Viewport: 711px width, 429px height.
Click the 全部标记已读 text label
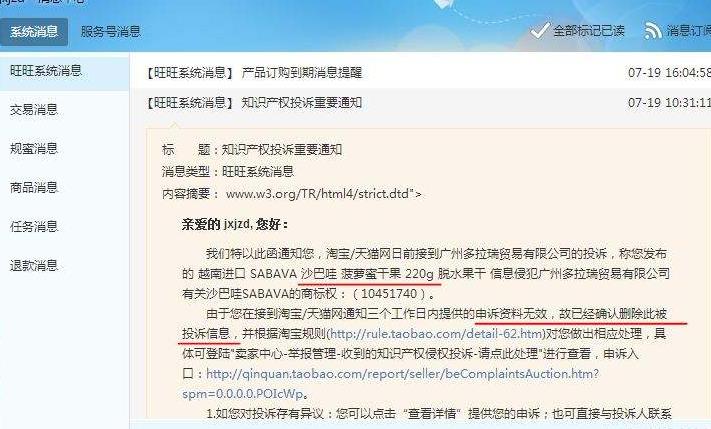click(589, 31)
